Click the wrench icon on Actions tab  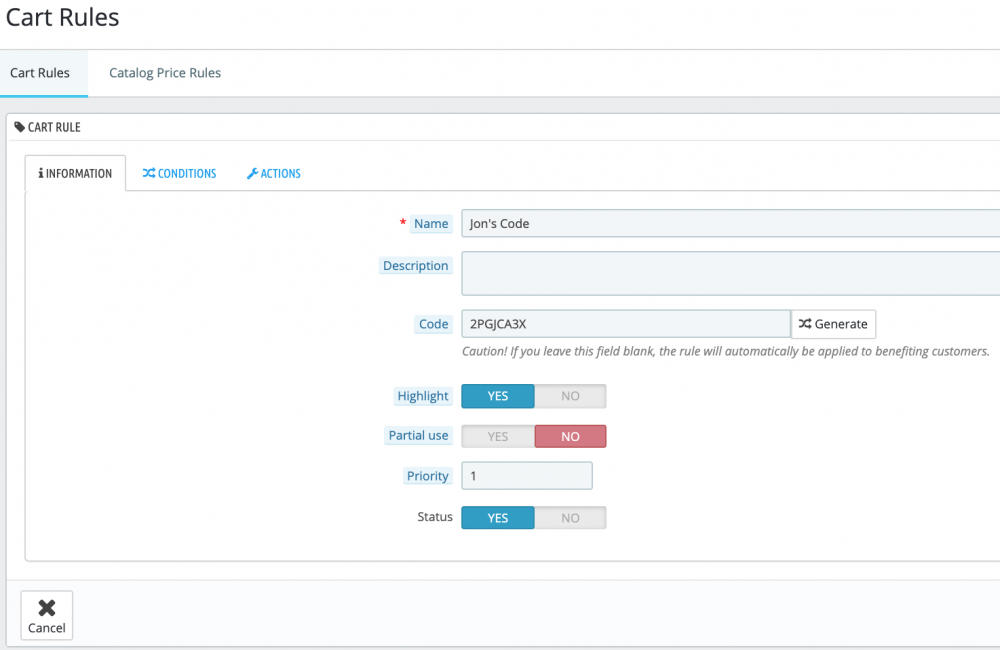[x=253, y=174]
